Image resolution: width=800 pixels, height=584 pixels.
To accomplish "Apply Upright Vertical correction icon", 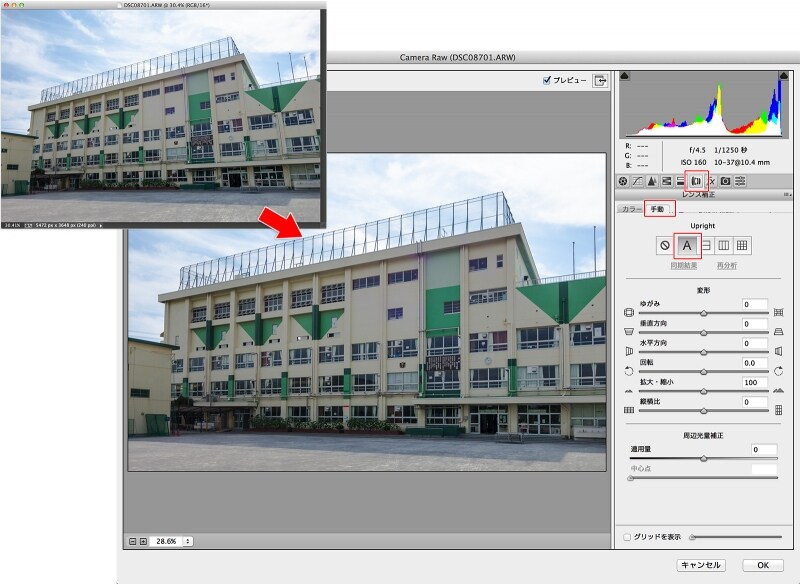I will tap(723, 245).
